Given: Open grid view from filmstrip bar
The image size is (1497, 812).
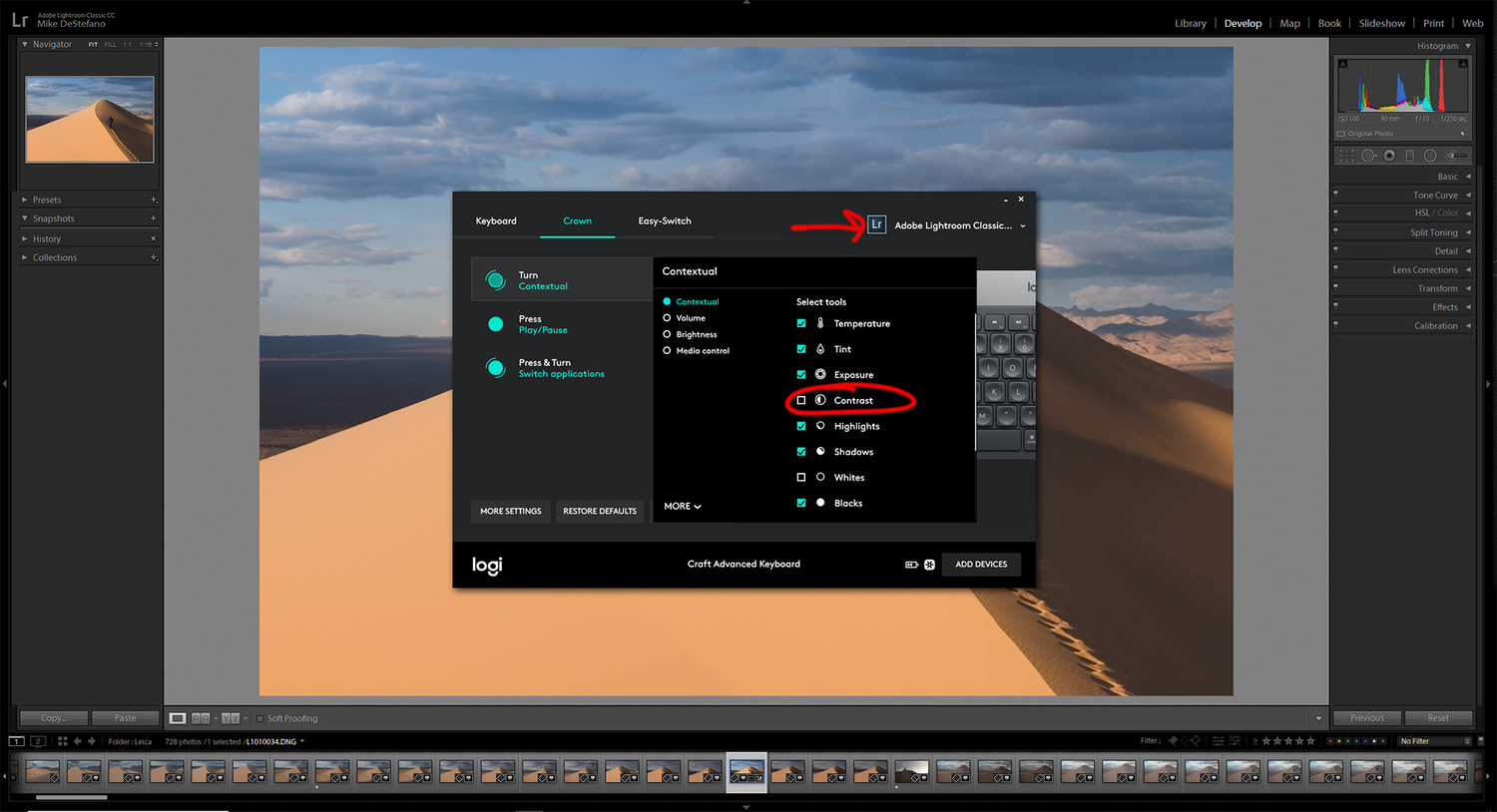Looking at the screenshot, I should (x=62, y=741).
